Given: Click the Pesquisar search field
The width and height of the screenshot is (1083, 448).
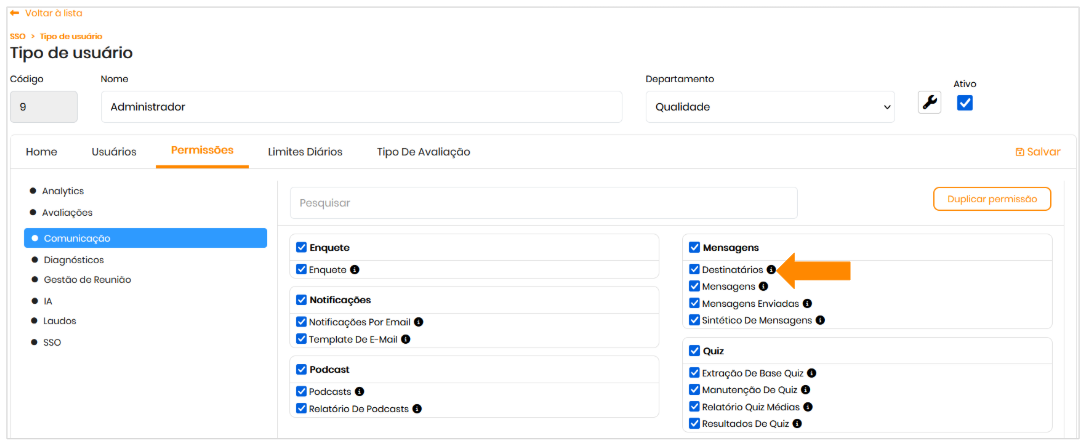Looking at the screenshot, I should 543,203.
